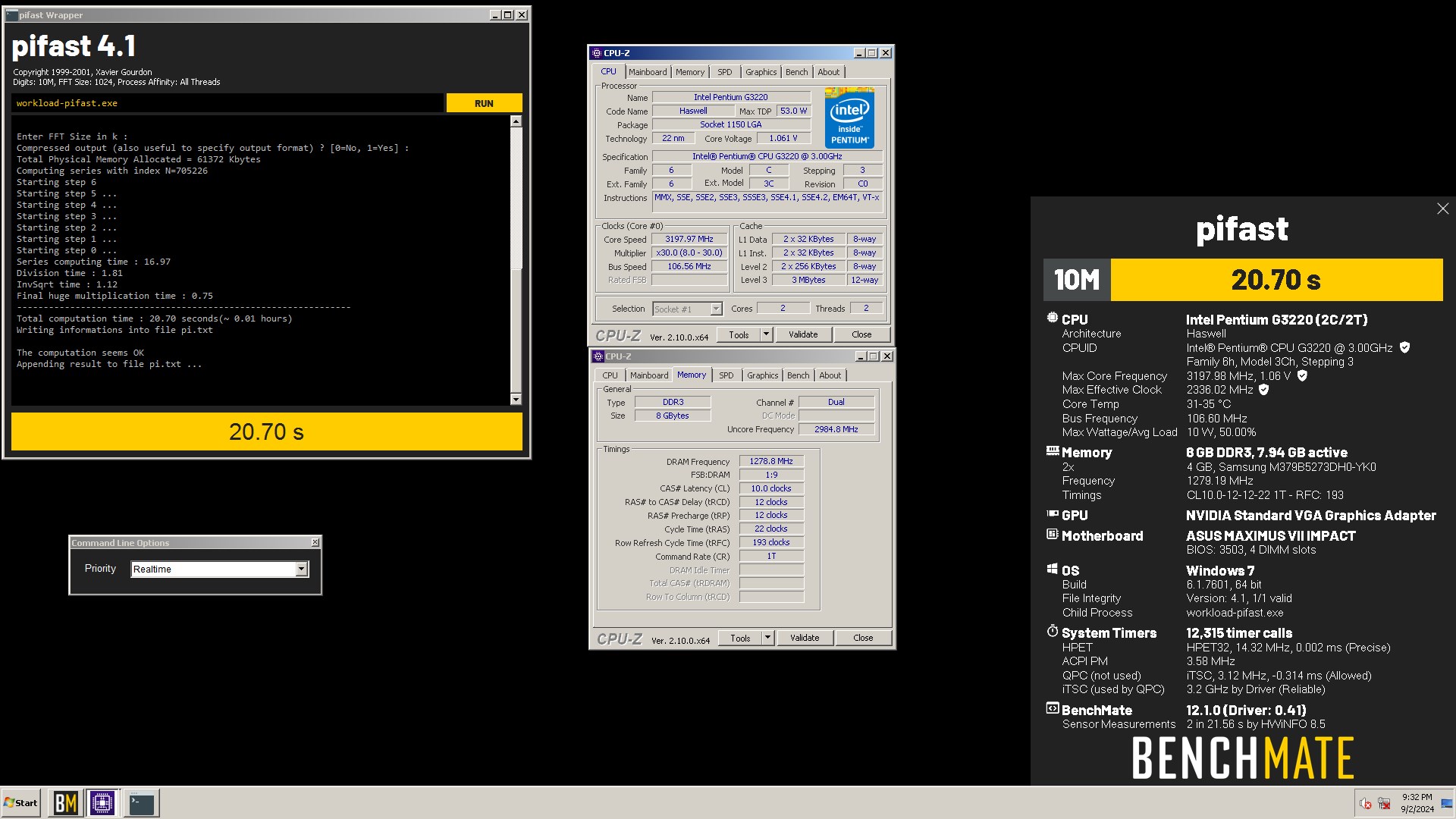Click the Uncore Frequency value 2984.8 MHz
This screenshot has height=819, width=1456.
836,429
